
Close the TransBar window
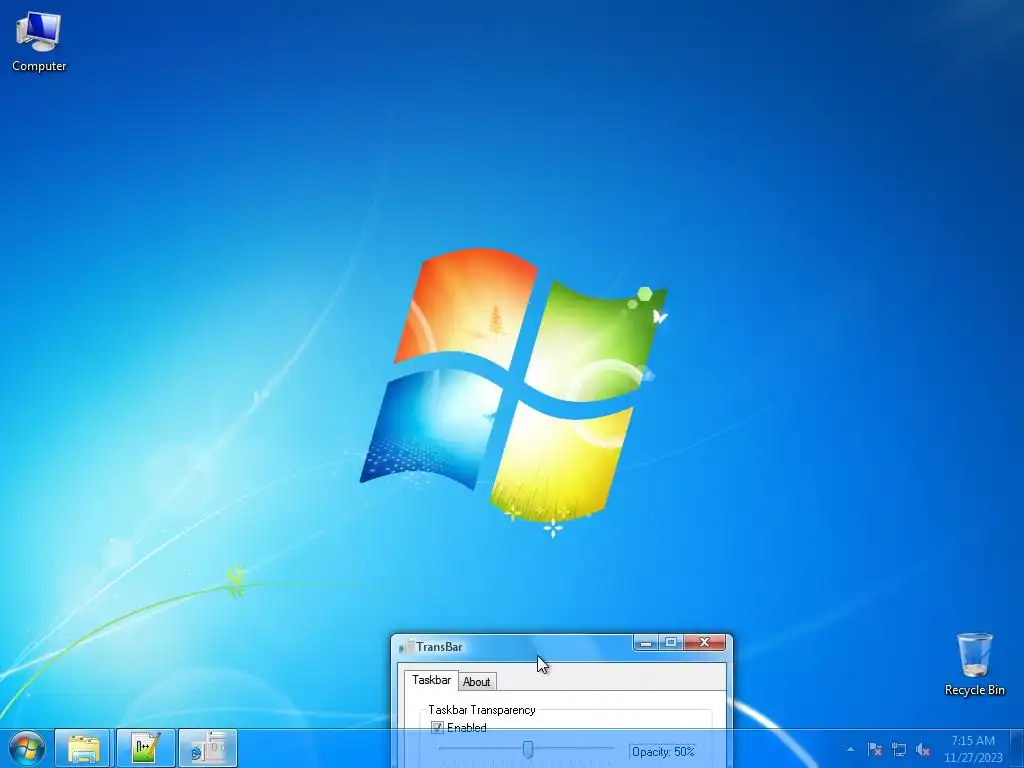705,643
